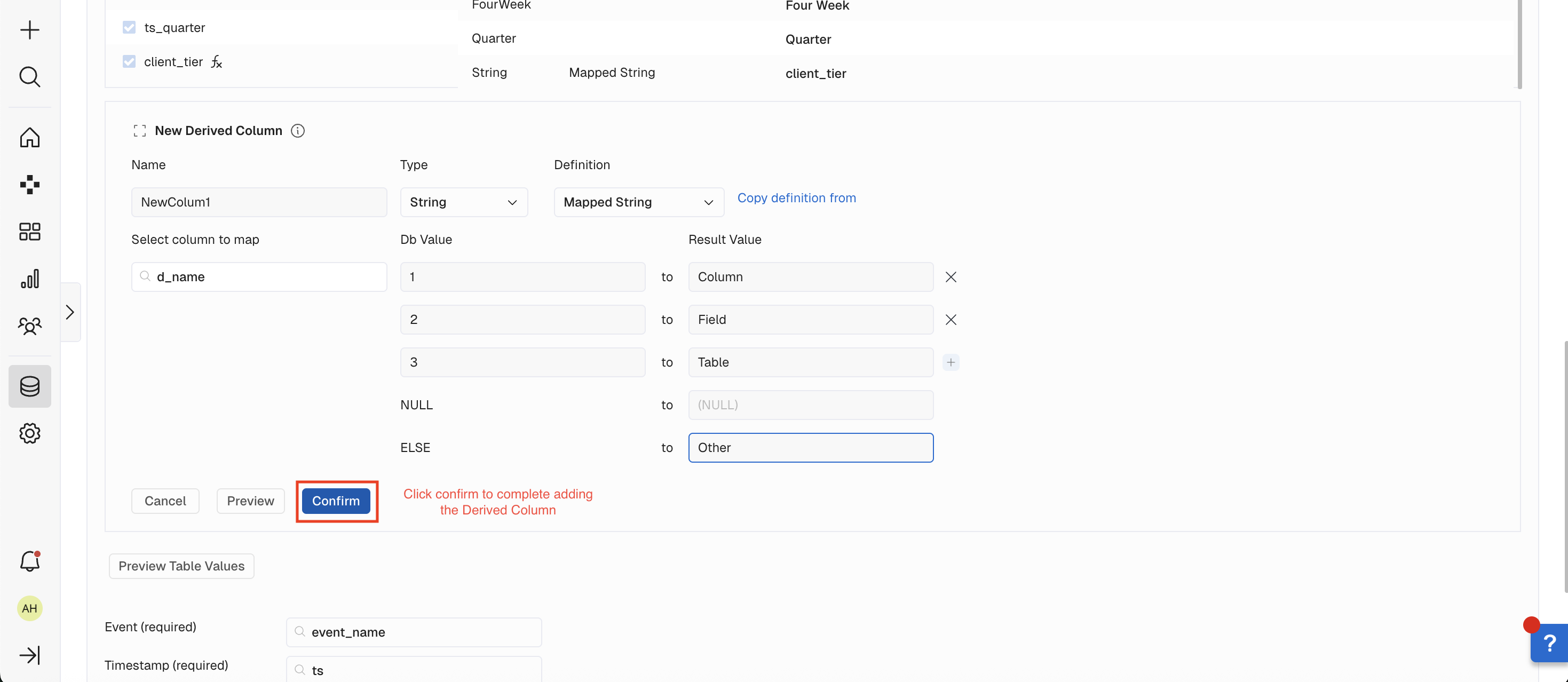
Task: Click Preview Table Values button
Action: pyautogui.click(x=181, y=566)
